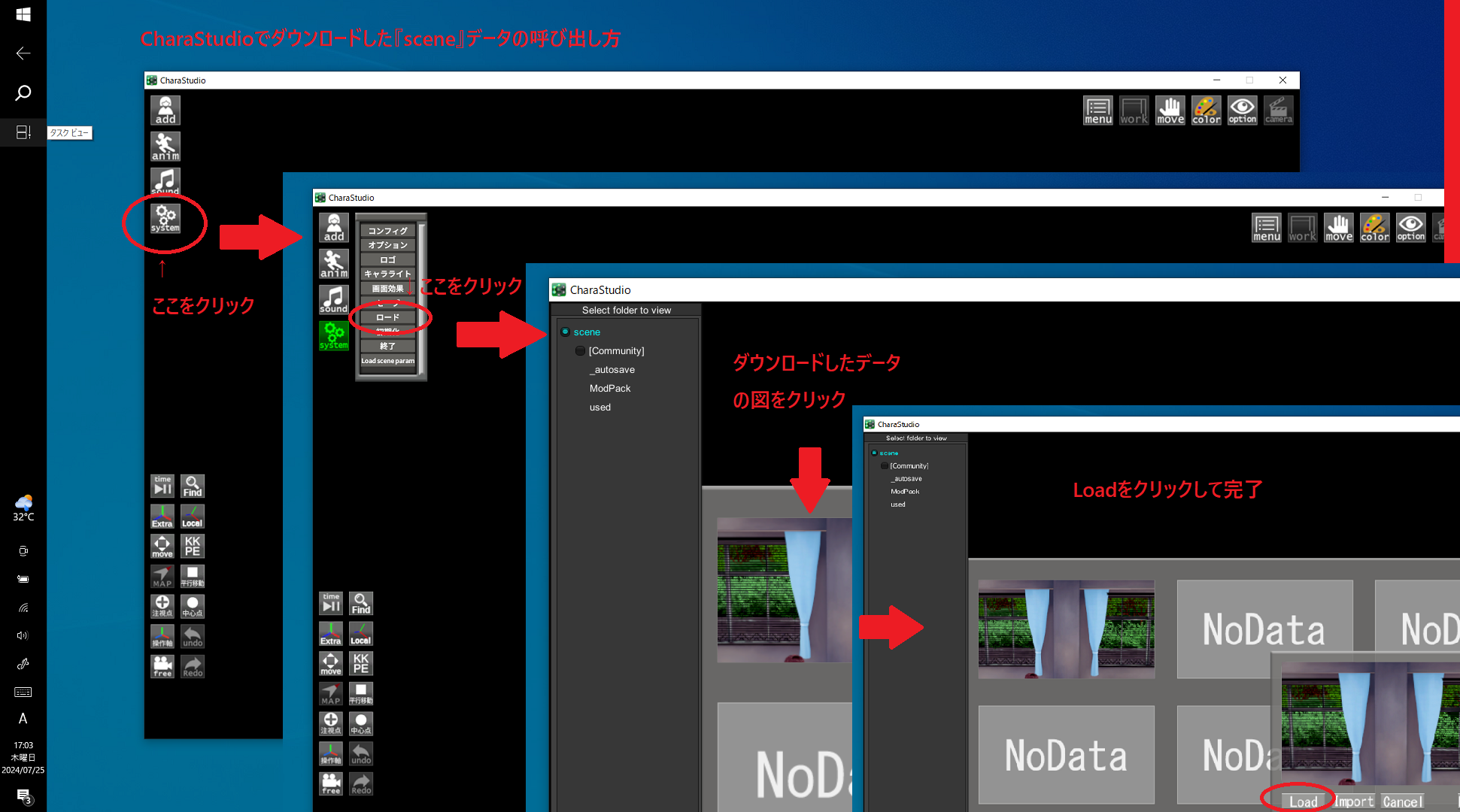Open the anim panel in rearmost CharaStudio window

point(165,147)
